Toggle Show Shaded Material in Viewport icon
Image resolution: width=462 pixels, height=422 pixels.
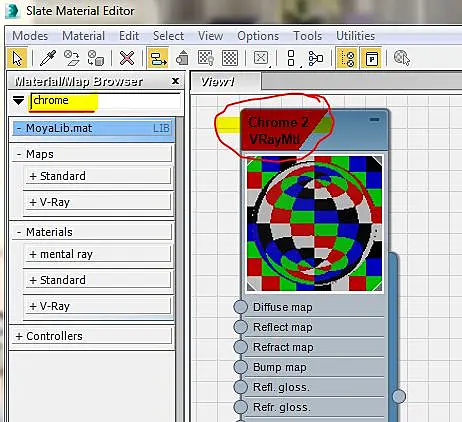coord(206,58)
